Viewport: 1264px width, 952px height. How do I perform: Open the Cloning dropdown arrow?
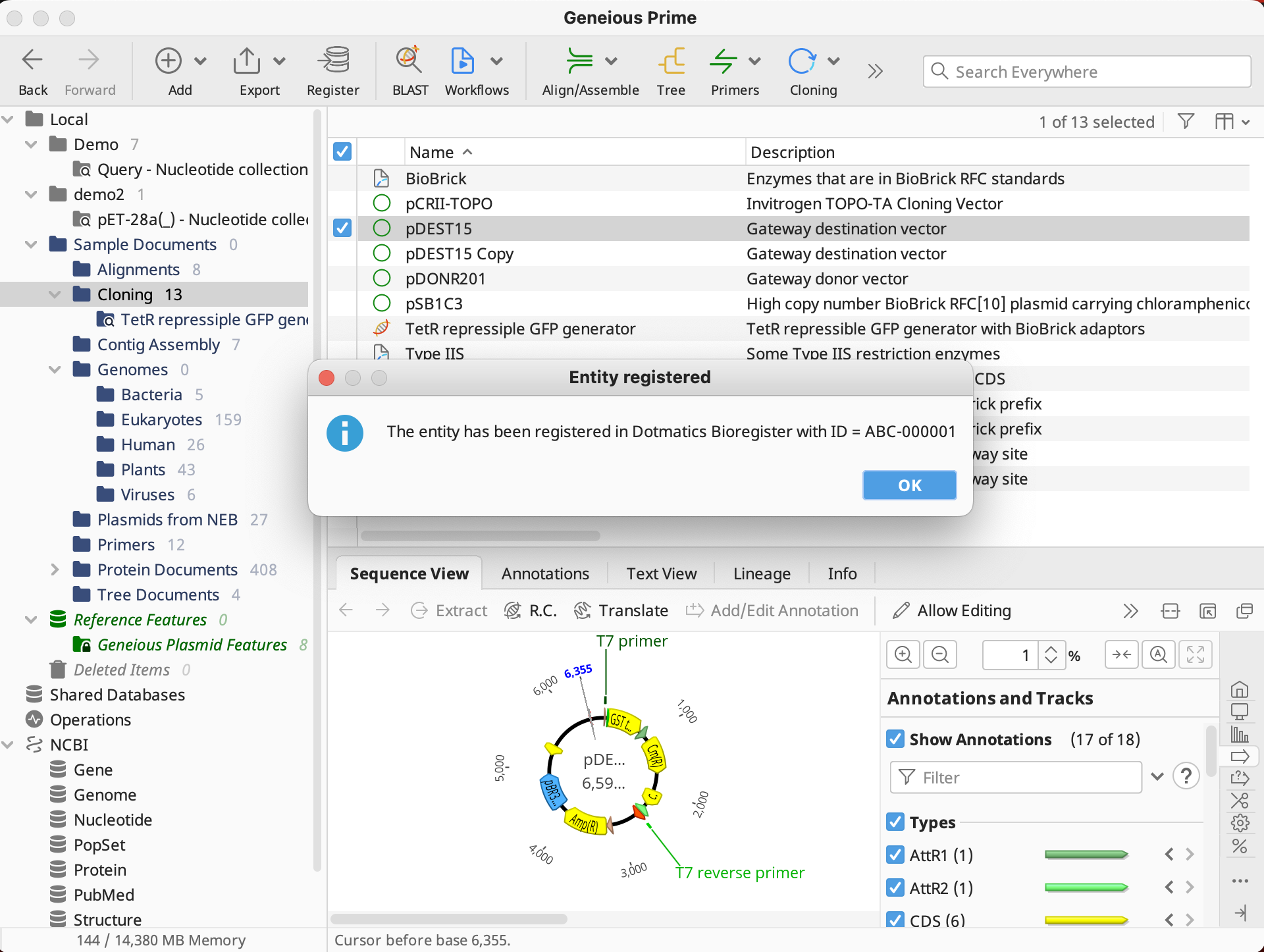pos(834,61)
